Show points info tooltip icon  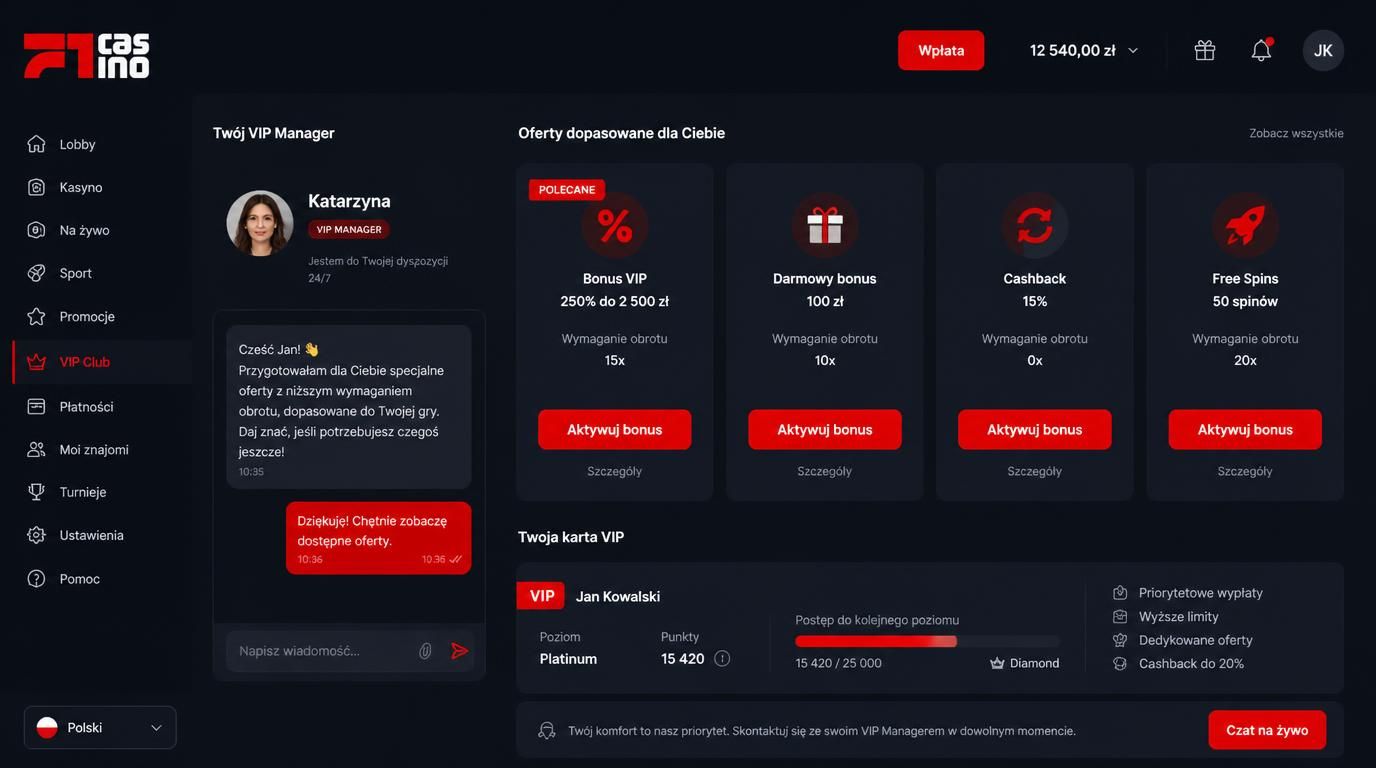tap(722, 658)
